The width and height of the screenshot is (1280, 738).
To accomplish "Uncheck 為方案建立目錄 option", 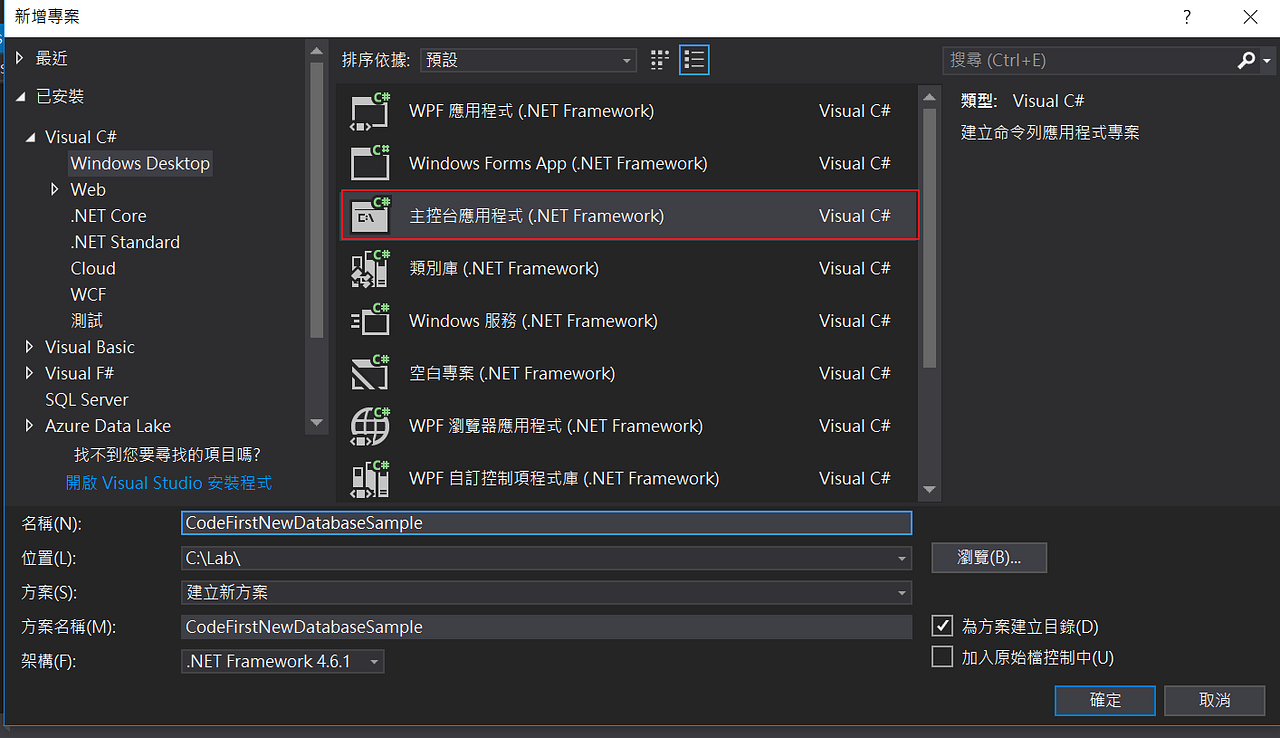I will point(941,625).
